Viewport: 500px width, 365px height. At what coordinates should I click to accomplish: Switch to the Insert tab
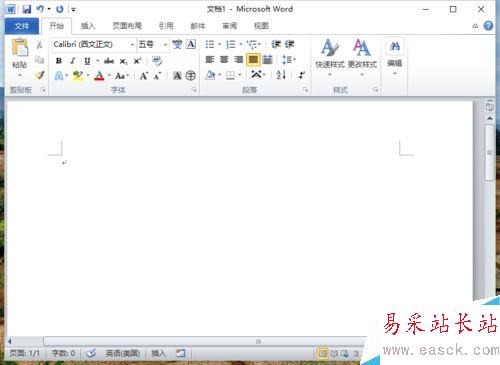88,26
